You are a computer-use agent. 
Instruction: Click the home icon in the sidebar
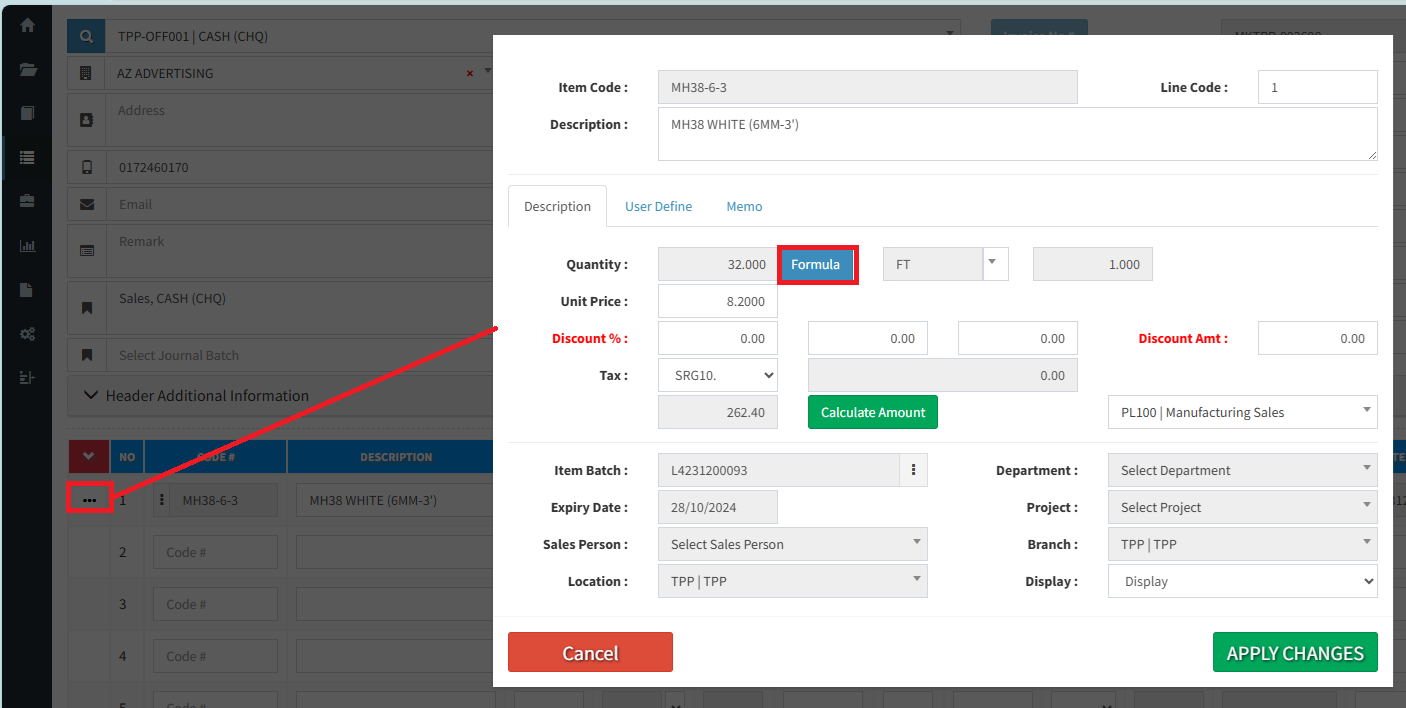[27, 25]
